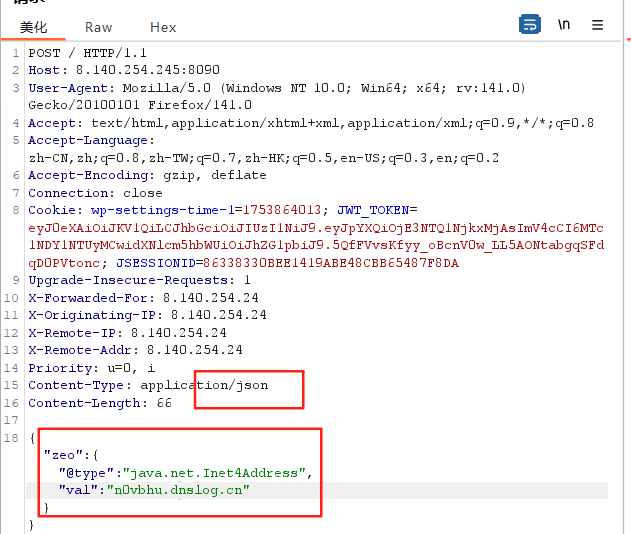The height and width of the screenshot is (534, 631).
Task: Click line number 8 in the gutter
Action: click(16, 210)
